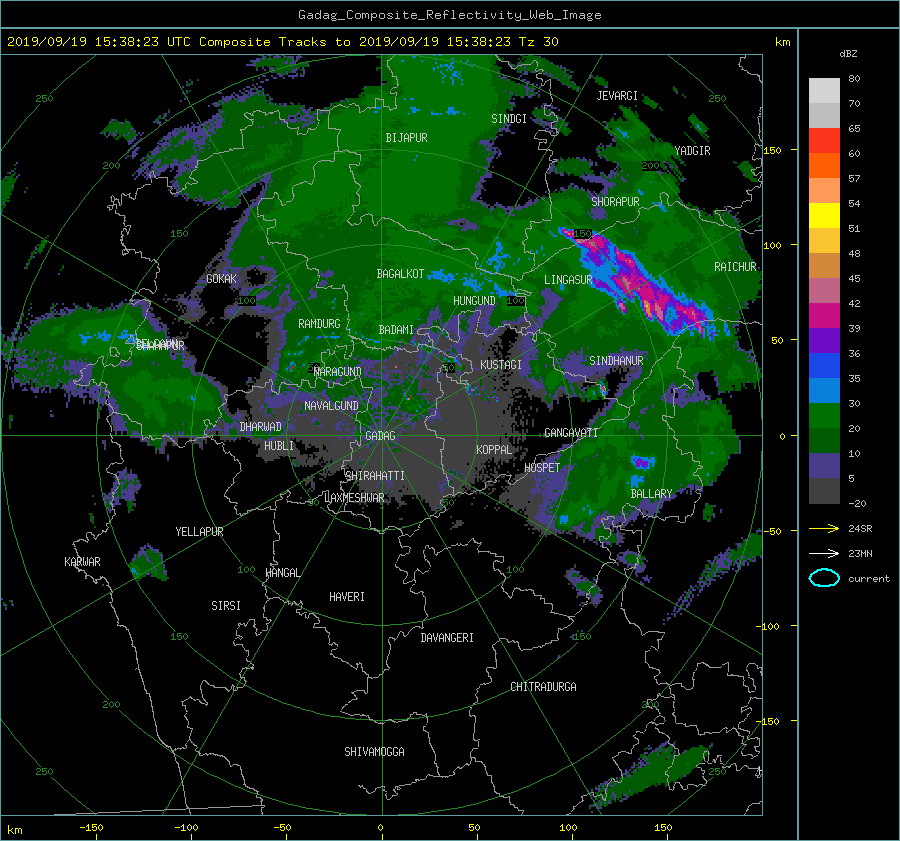900x841 pixels.
Task: Click the RAMDURG city label
Action: pyautogui.click(x=319, y=324)
